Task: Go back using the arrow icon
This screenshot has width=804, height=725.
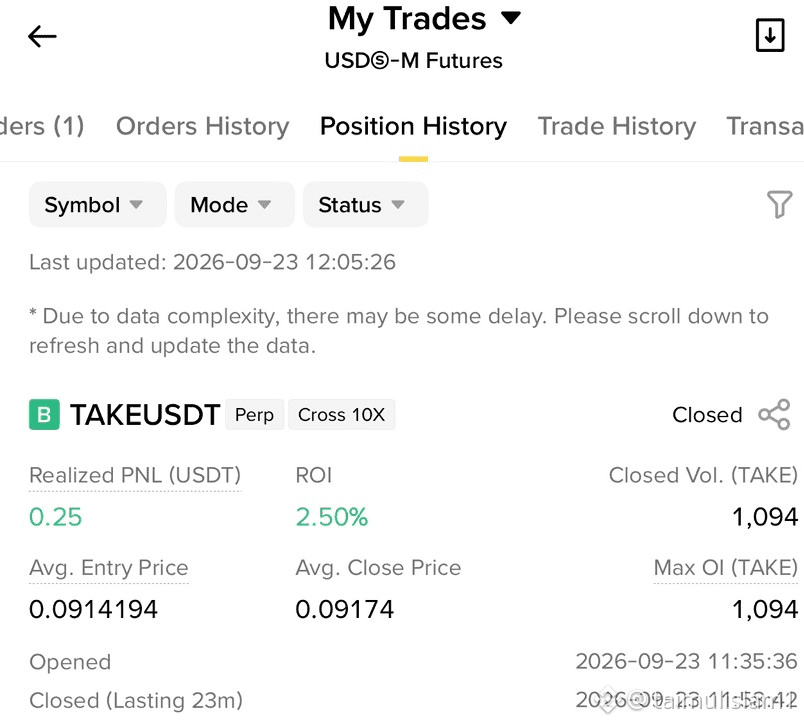Action: point(42,36)
